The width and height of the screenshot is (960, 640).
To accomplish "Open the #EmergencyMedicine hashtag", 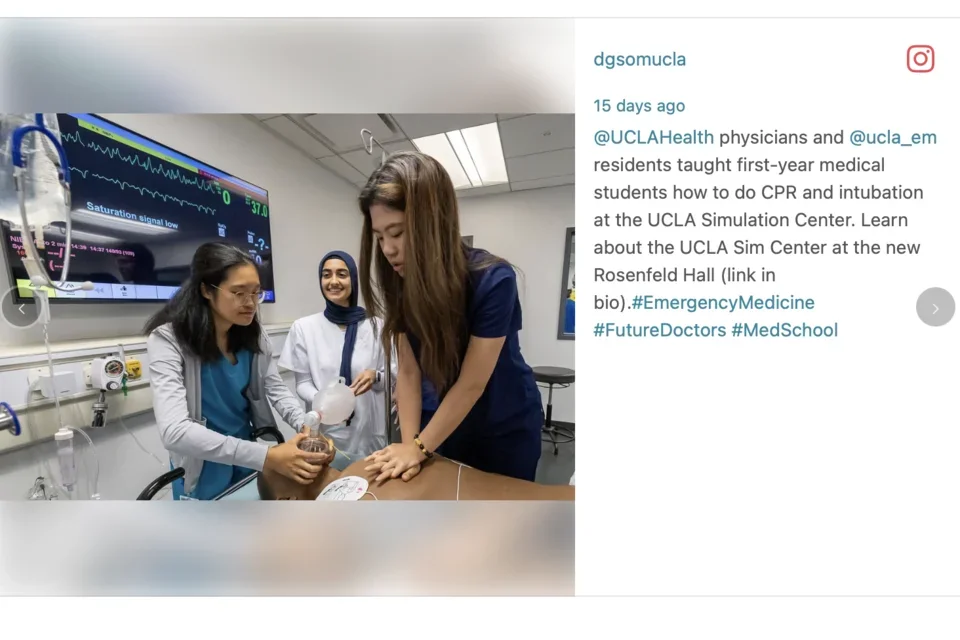I will [722, 303].
